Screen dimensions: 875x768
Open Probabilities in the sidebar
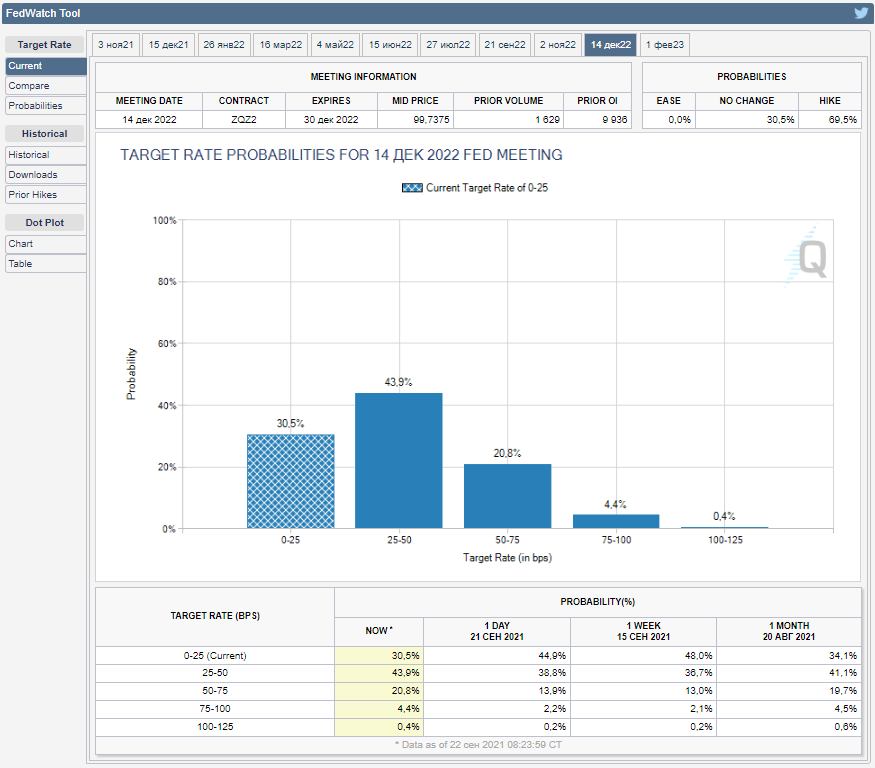46,105
